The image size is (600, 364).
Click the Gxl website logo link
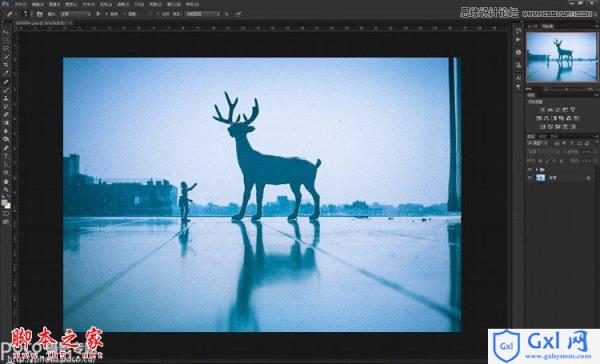(x=544, y=346)
